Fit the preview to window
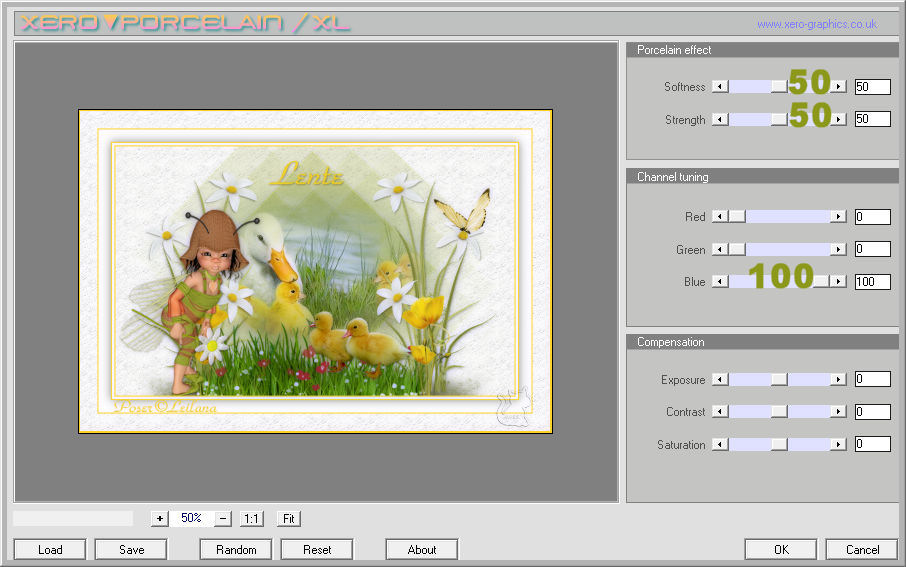Screen dimensions: 906x567 (288, 518)
